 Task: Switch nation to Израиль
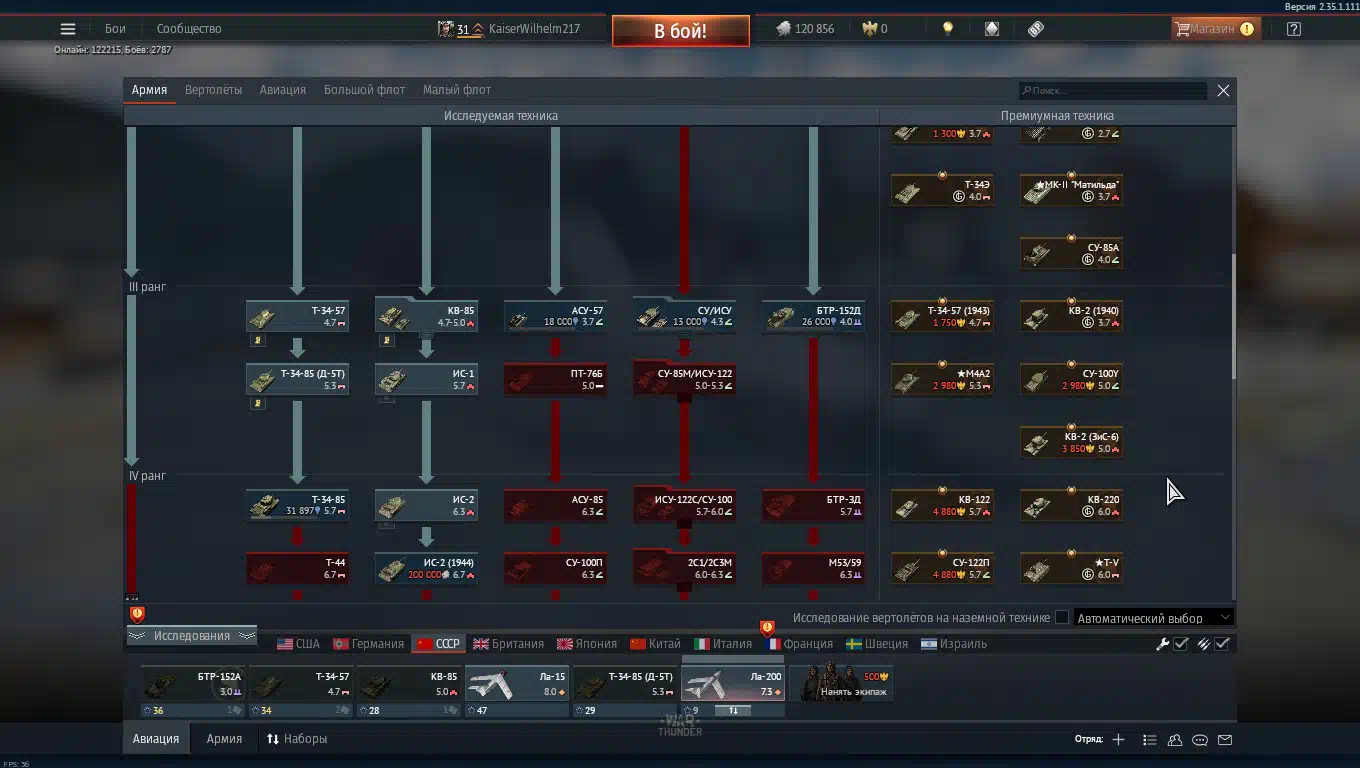pyautogui.click(x=954, y=644)
